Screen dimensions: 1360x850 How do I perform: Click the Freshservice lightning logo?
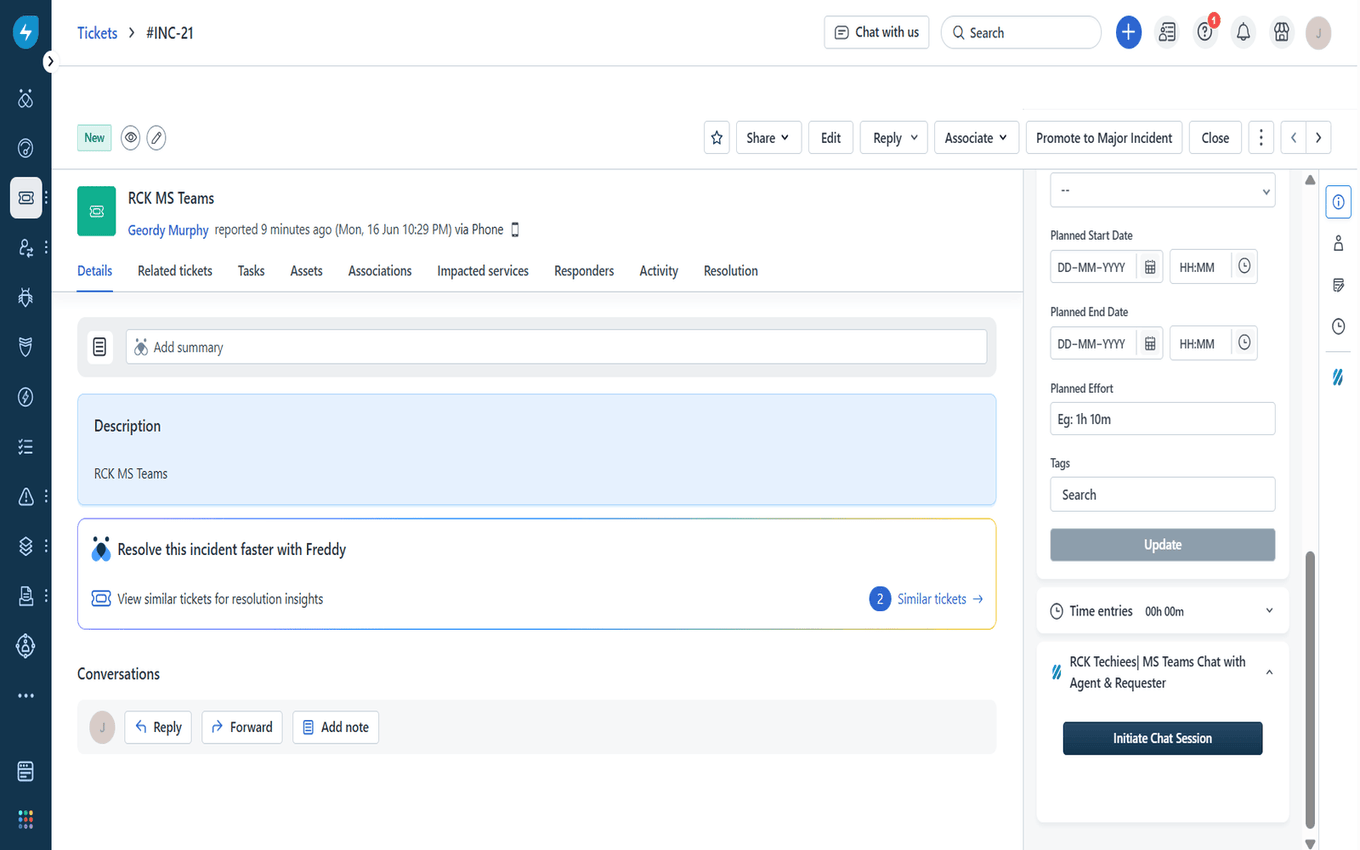pos(26,32)
